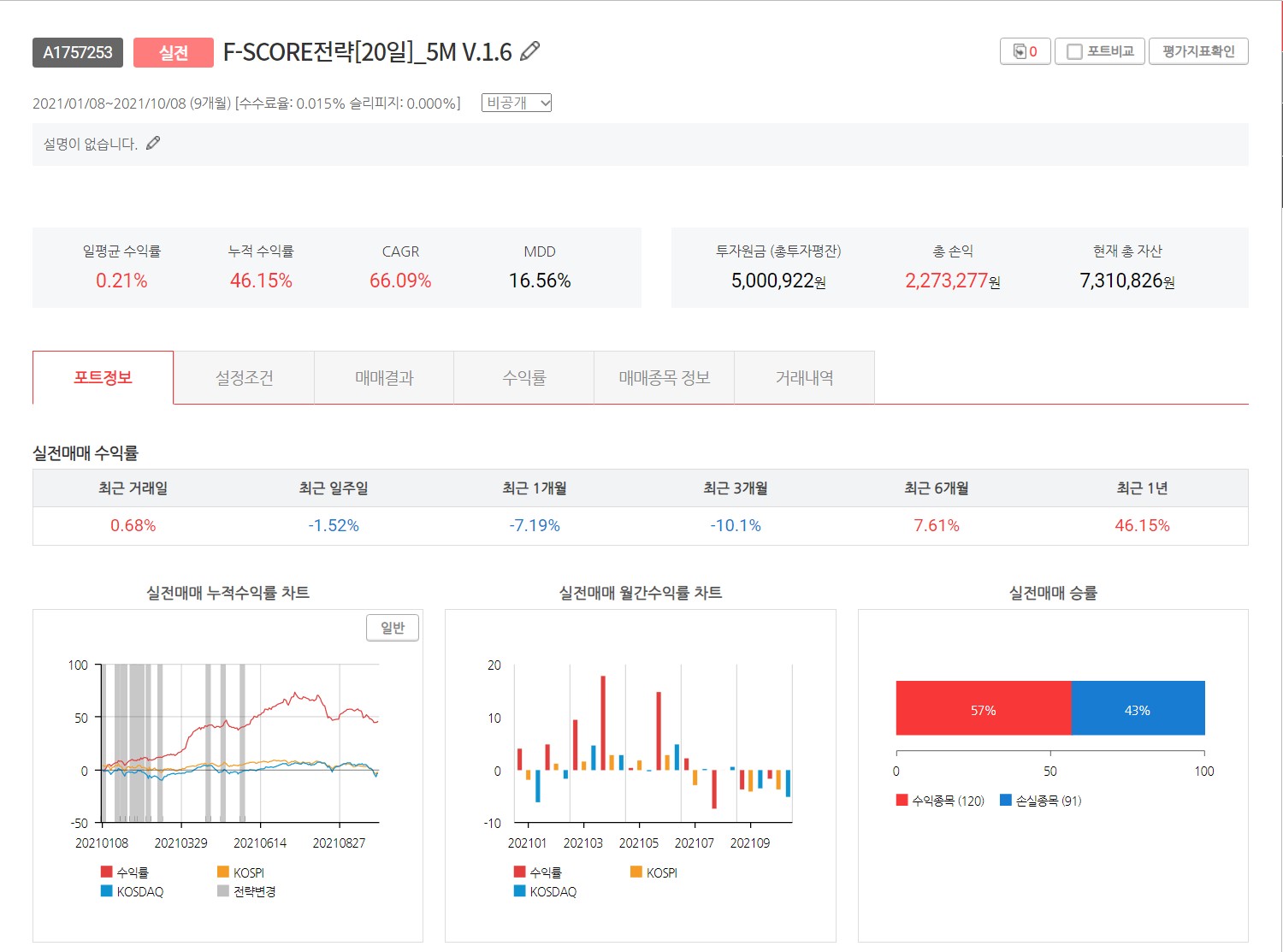Viewport: 1283px width, 952px height.
Task: Click the 최근 일주일 return -1.52%
Action: pyautogui.click(x=334, y=525)
